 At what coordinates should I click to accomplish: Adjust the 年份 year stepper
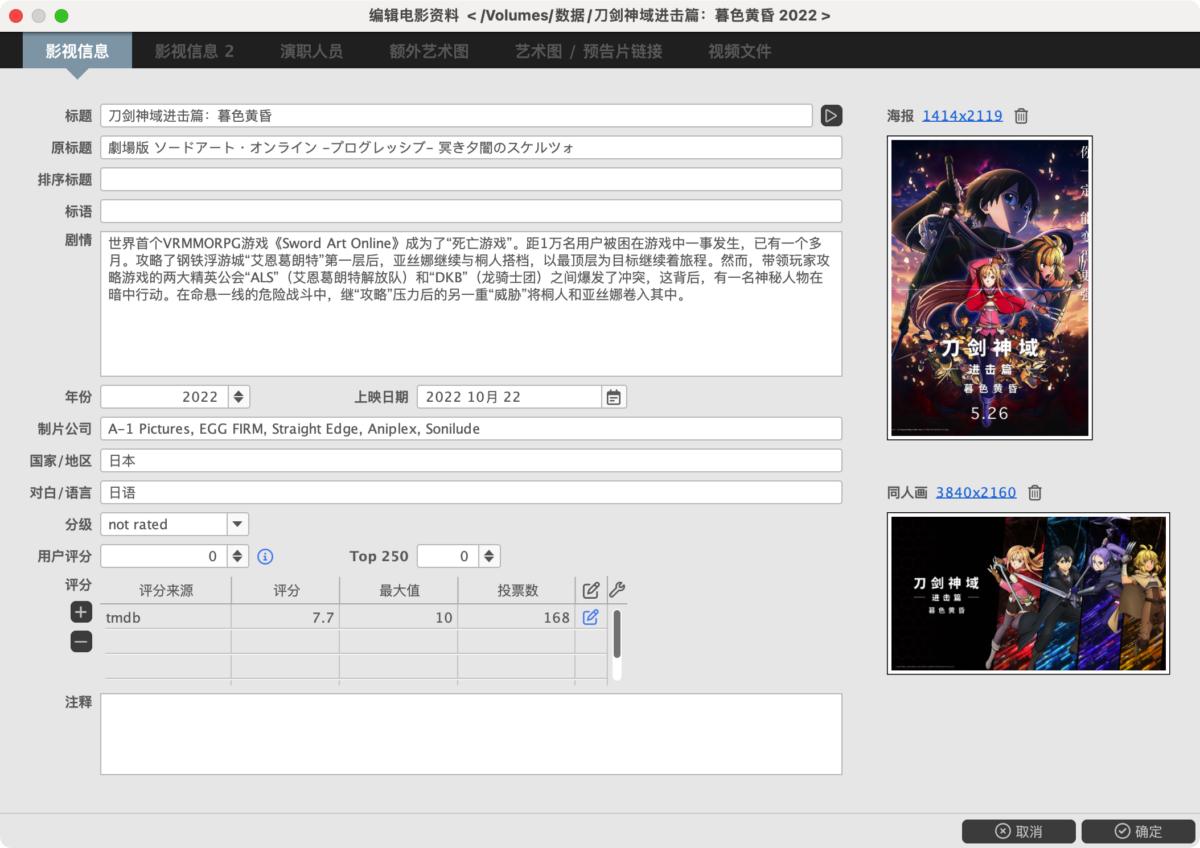tap(238, 397)
